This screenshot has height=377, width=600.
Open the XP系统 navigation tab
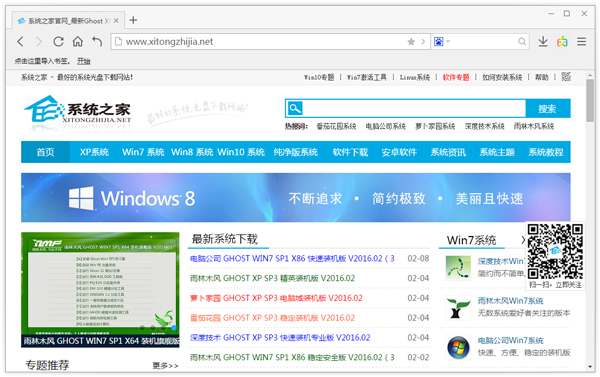click(x=94, y=152)
